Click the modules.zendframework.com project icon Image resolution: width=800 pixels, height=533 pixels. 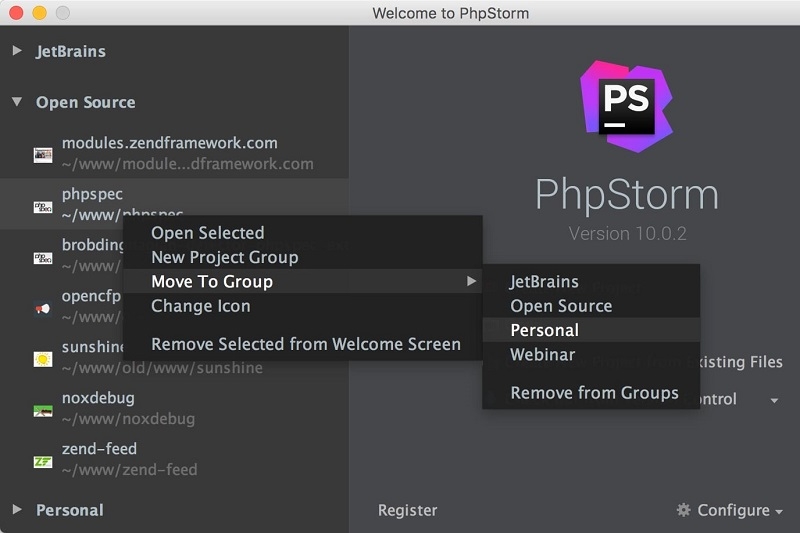point(43,154)
